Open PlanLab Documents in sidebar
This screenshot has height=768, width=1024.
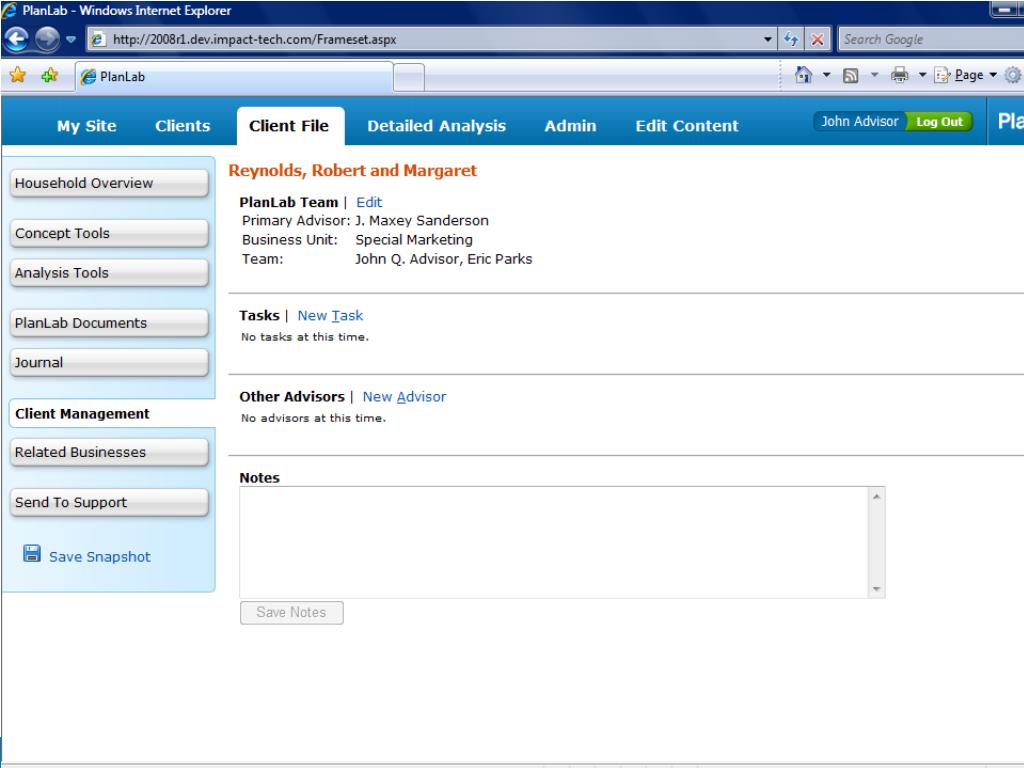[x=109, y=323]
